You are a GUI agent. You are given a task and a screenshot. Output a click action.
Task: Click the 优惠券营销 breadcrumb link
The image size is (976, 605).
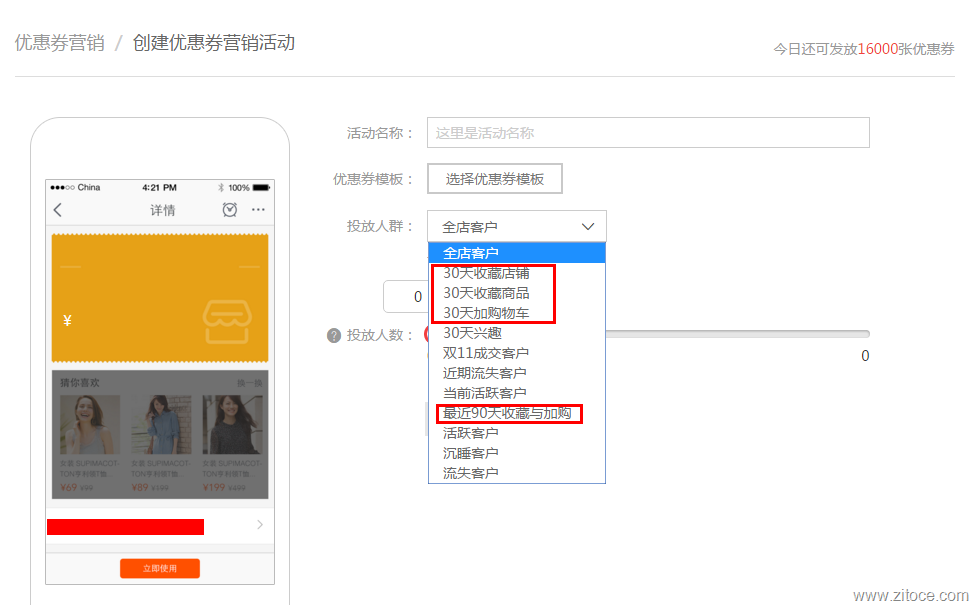(x=59, y=43)
